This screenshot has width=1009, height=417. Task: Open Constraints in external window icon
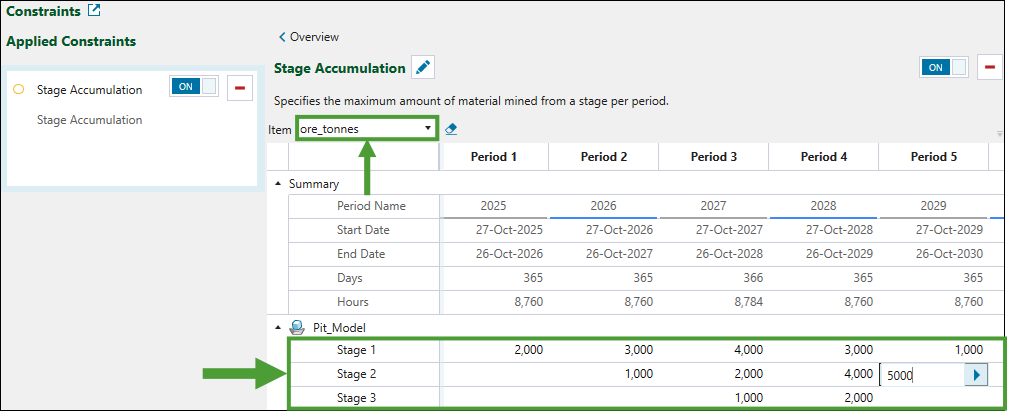pyautogui.click(x=94, y=11)
